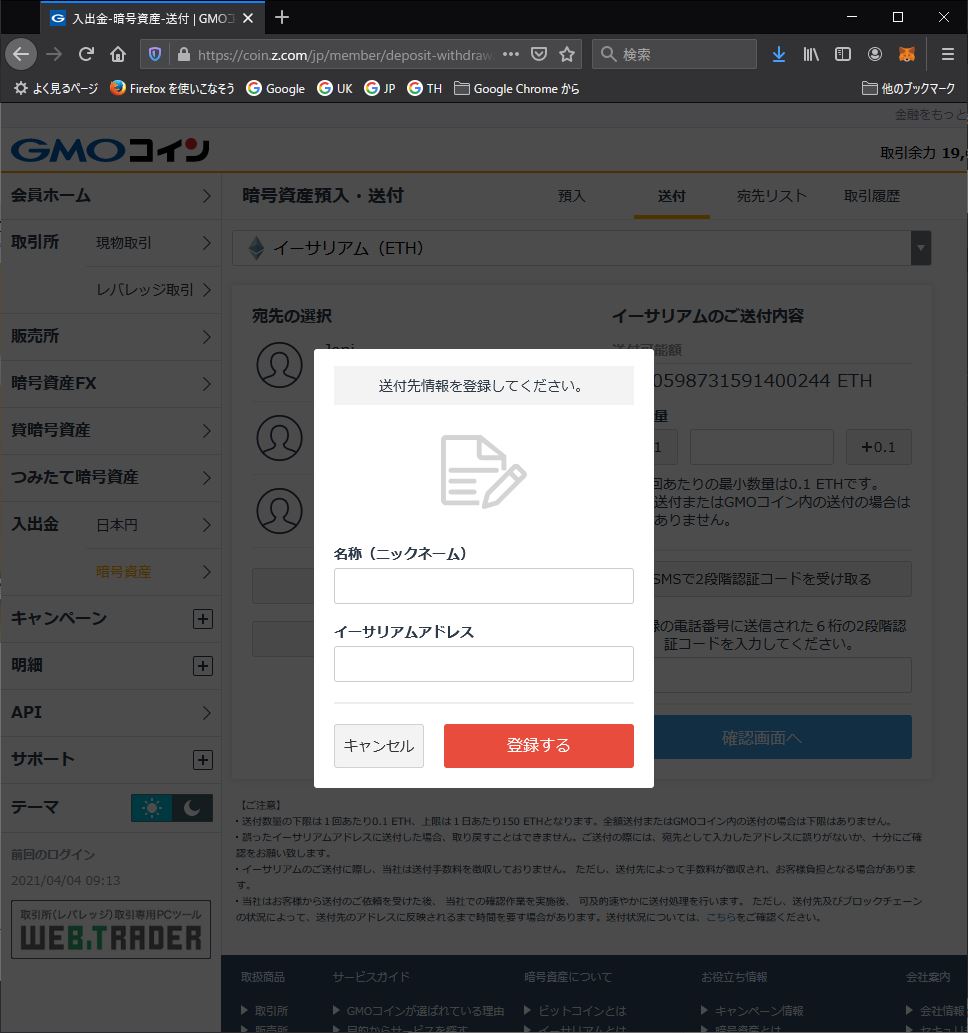The image size is (968, 1033).
Task: Click the キャンセル button in the dialog
Action: coord(379,746)
